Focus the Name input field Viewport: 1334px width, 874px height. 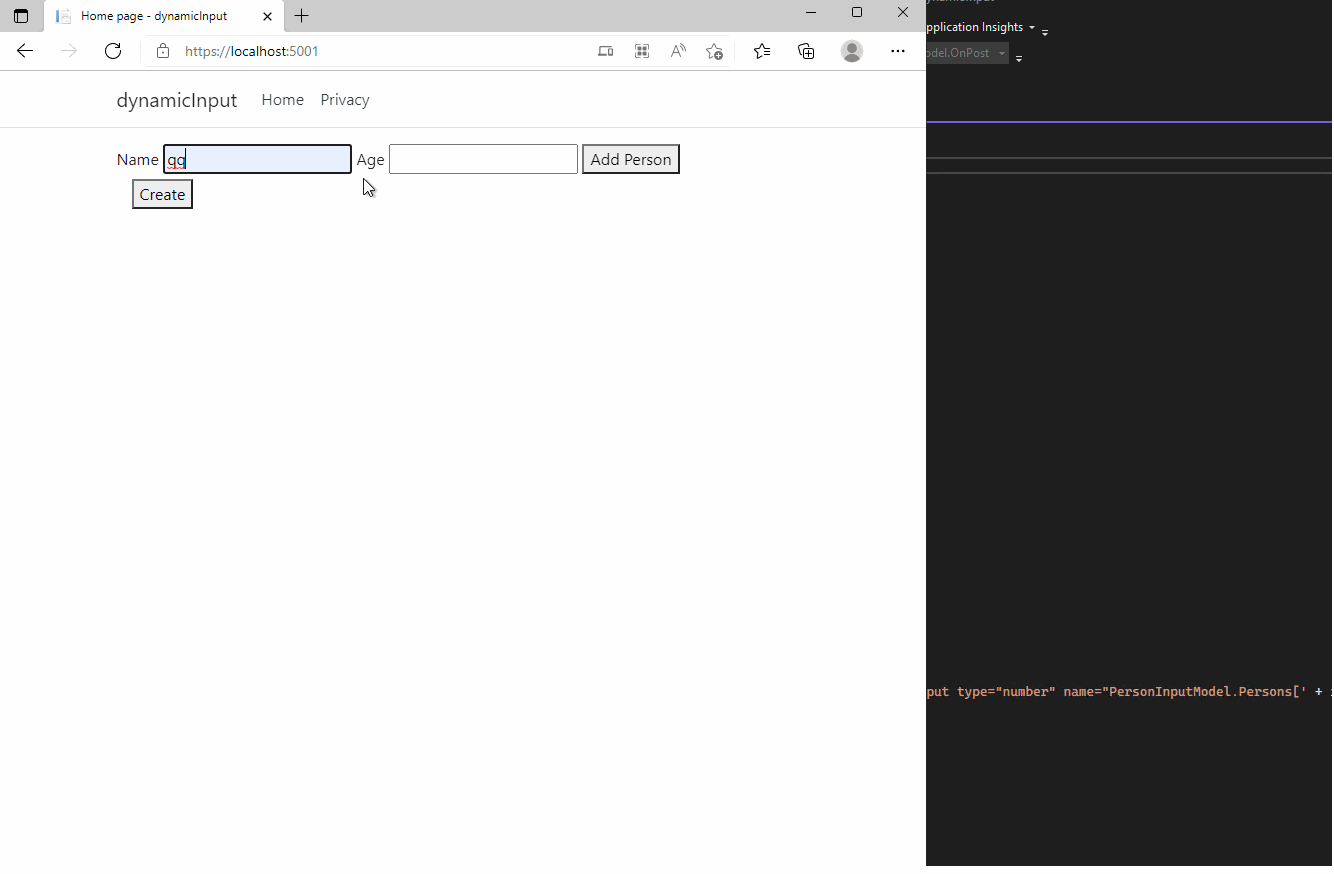(x=257, y=159)
